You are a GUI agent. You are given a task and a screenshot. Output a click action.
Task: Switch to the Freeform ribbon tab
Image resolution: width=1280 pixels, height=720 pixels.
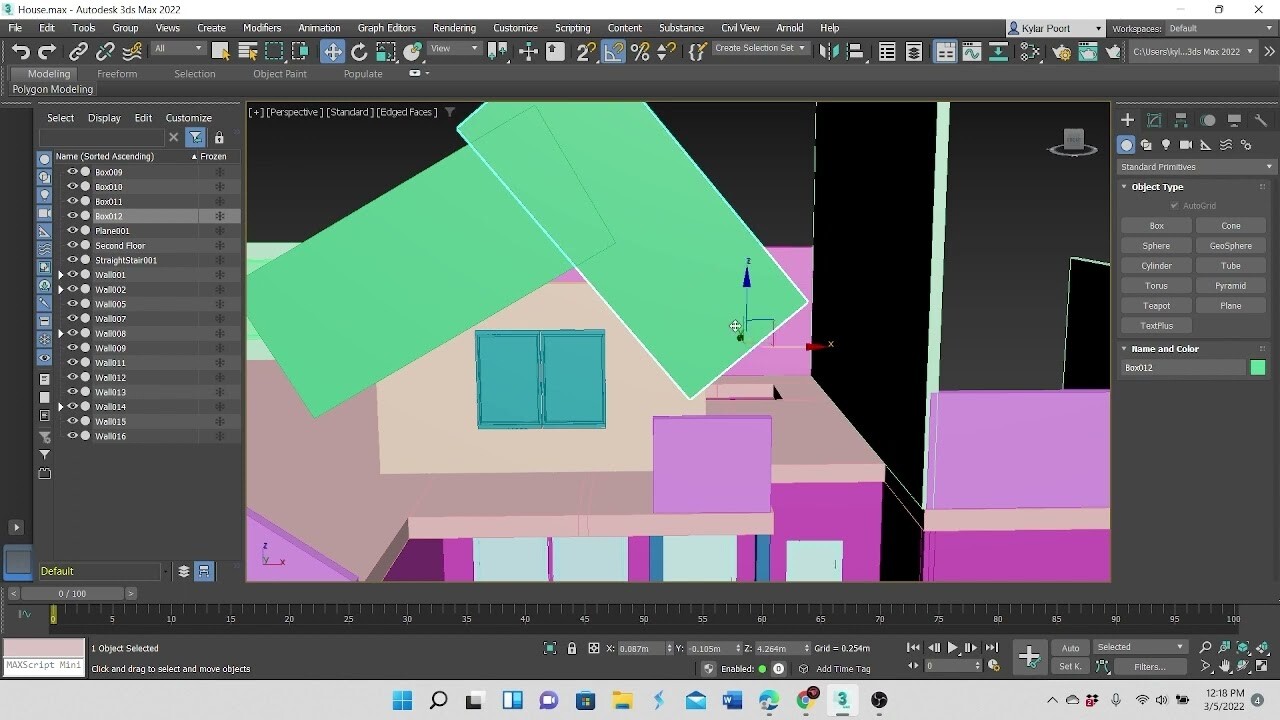coord(117,74)
